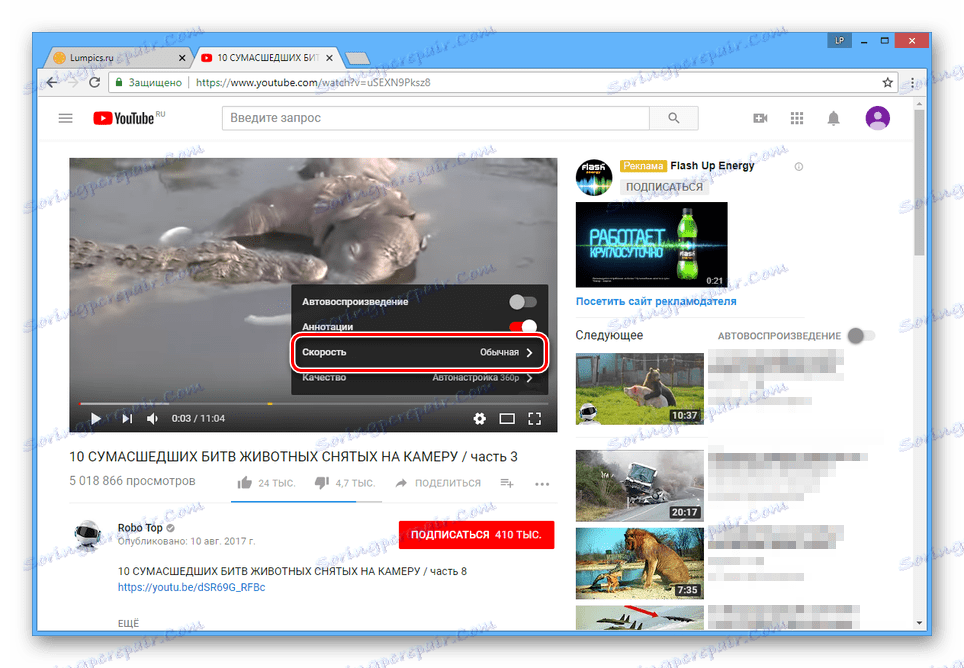Open the more actions three-dot menu
The height and width of the screenshot is (668, 964).
(x=542, y=484)
